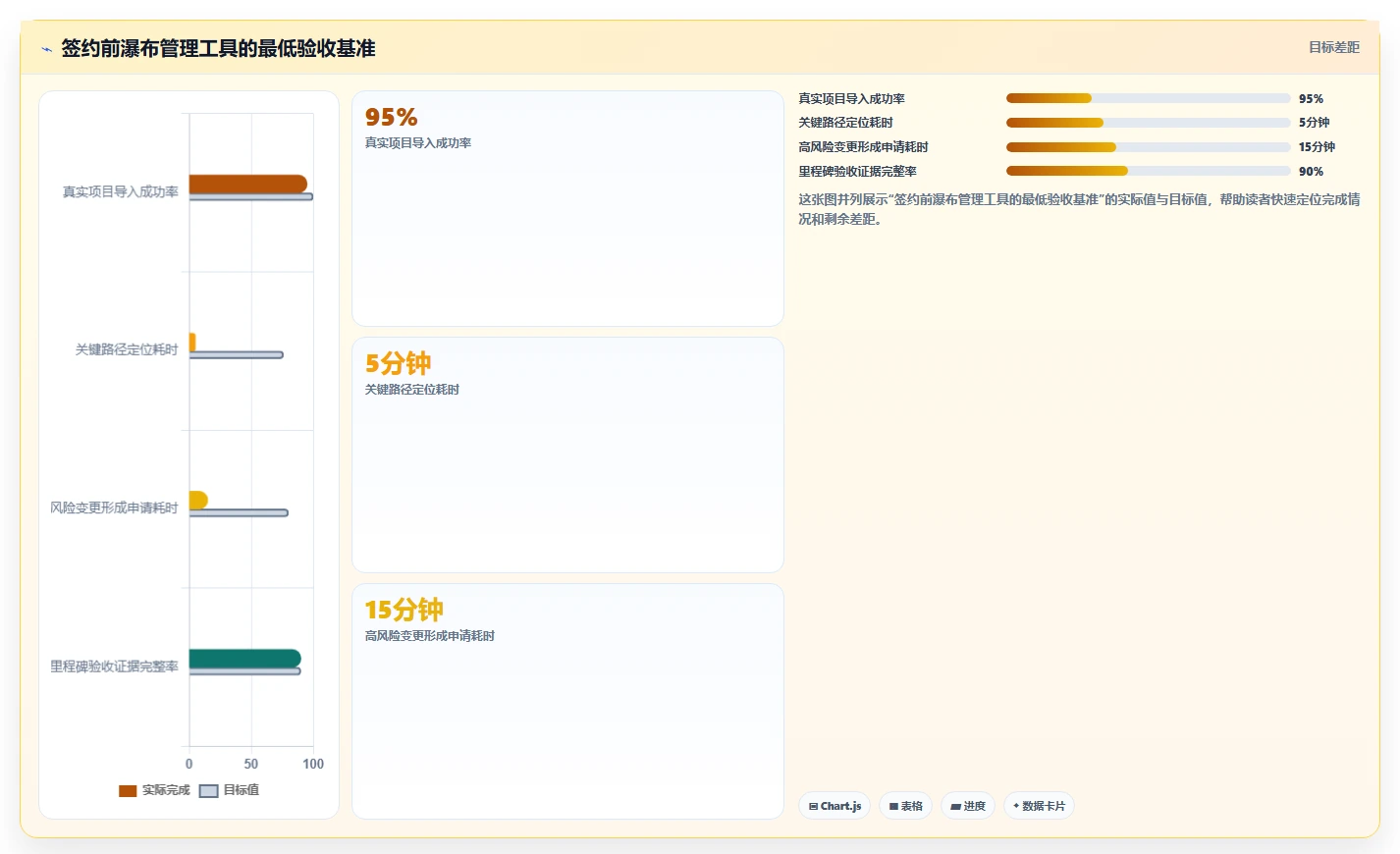Click the 里程碑验收证据完整率 chart axis label

point(115,667)
